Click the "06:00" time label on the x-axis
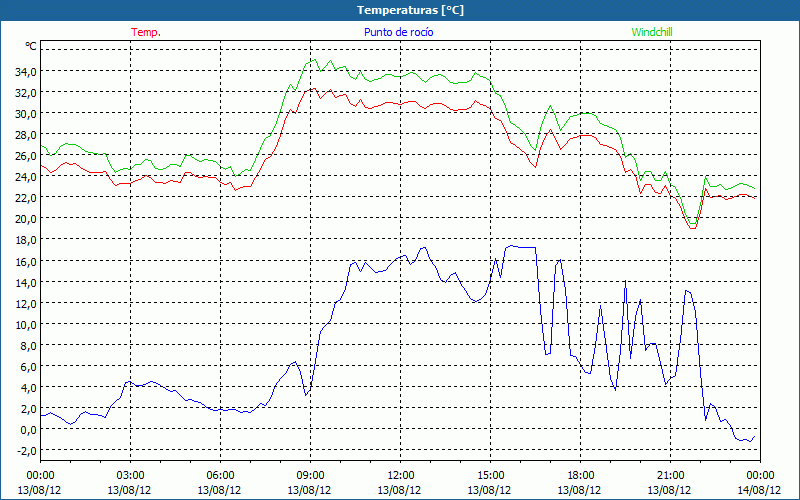This screenshot has height=500, width=800. coord(220,476)
